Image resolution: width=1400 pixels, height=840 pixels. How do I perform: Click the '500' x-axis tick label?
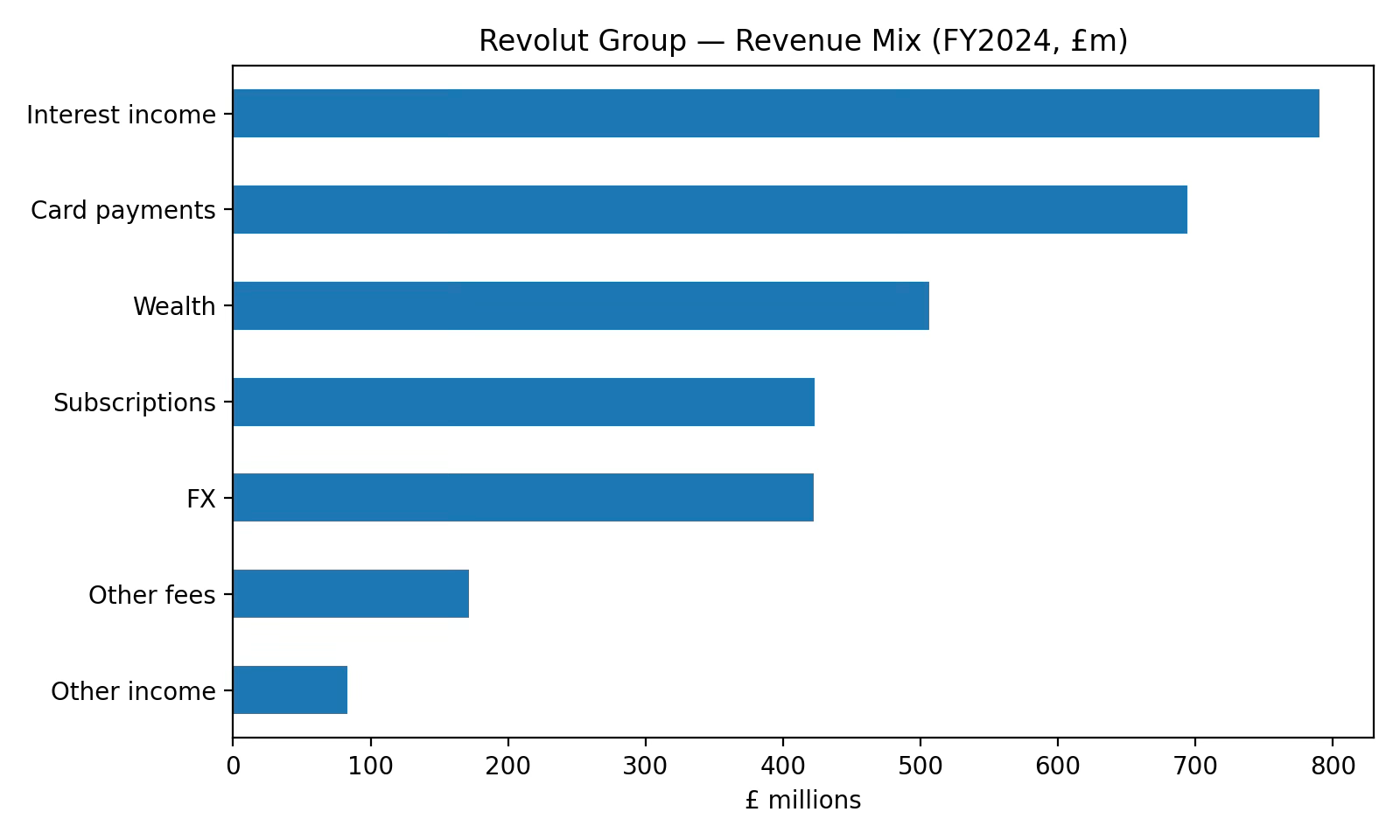920,766
